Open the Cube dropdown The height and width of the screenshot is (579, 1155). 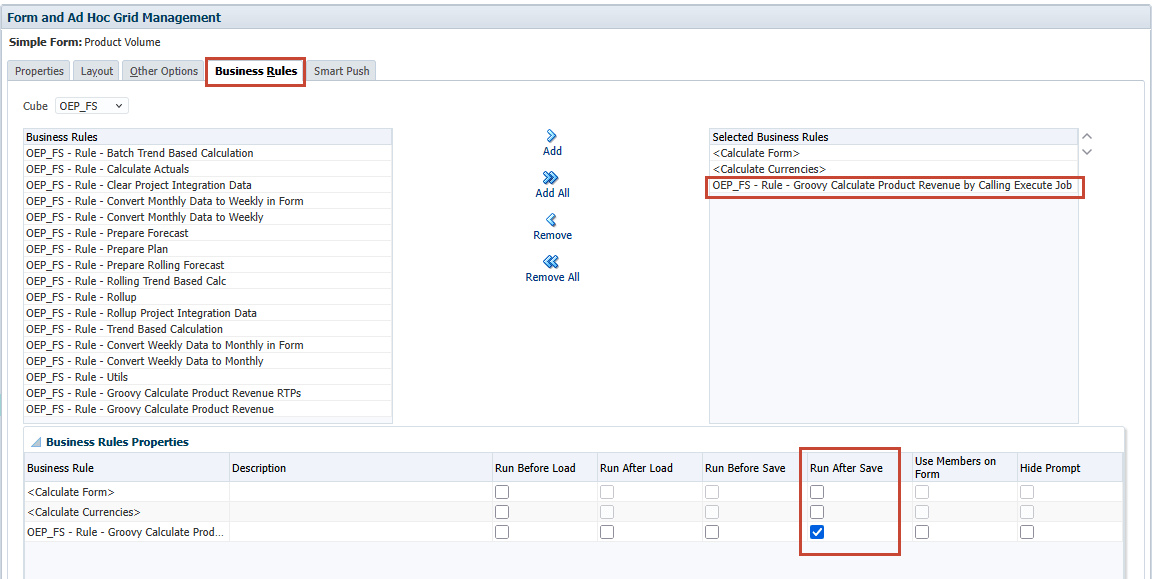click(x=117, y=105)
